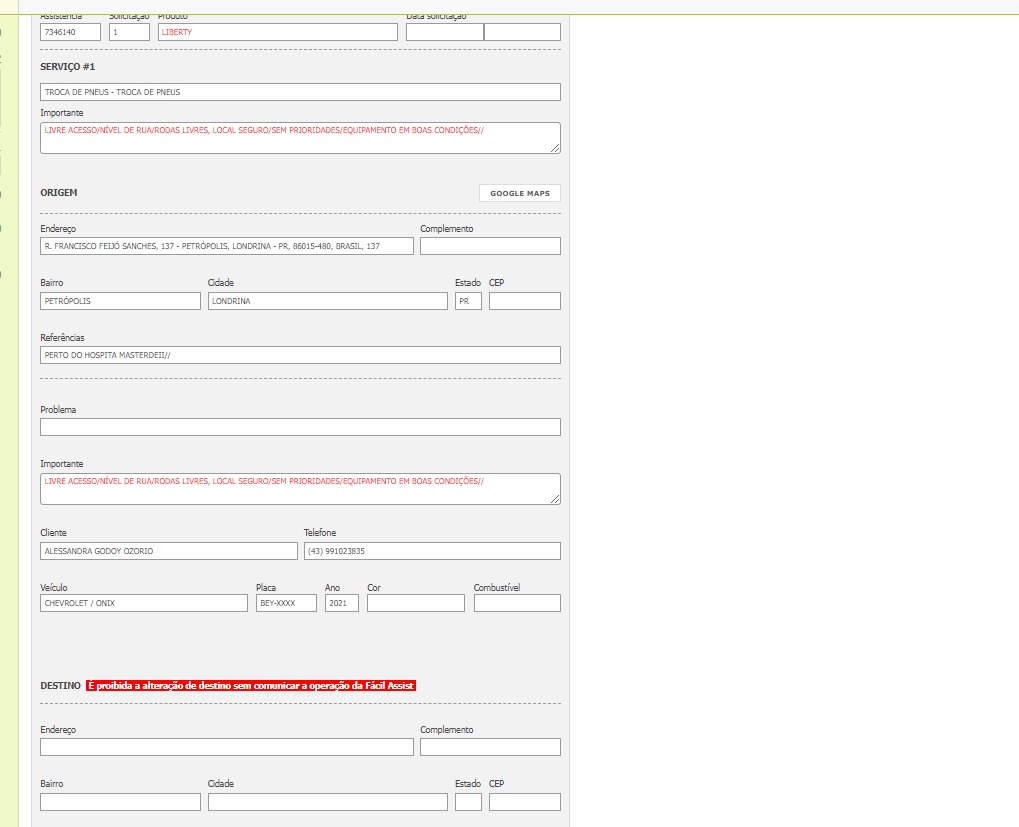Image resolution: width=1019 pixels, height=827 pixels.
Task: Focus the Destino Complemento field
Action: pos(490,746)
